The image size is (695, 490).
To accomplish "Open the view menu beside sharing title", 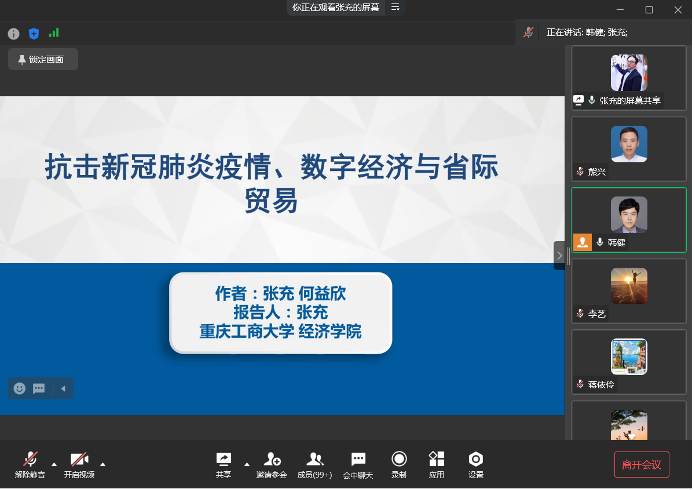I will [396, 7].
